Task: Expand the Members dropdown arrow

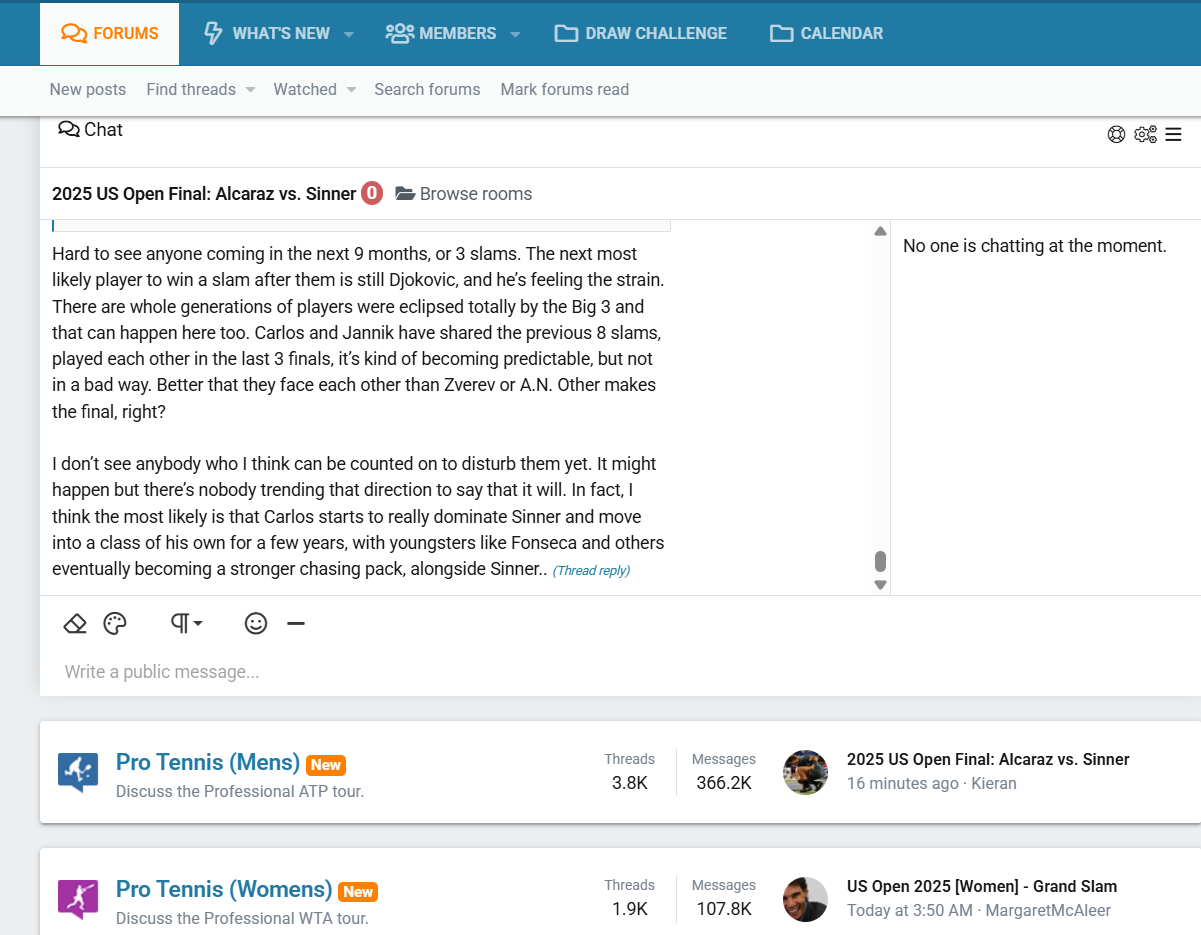Action: click(515, 34)
